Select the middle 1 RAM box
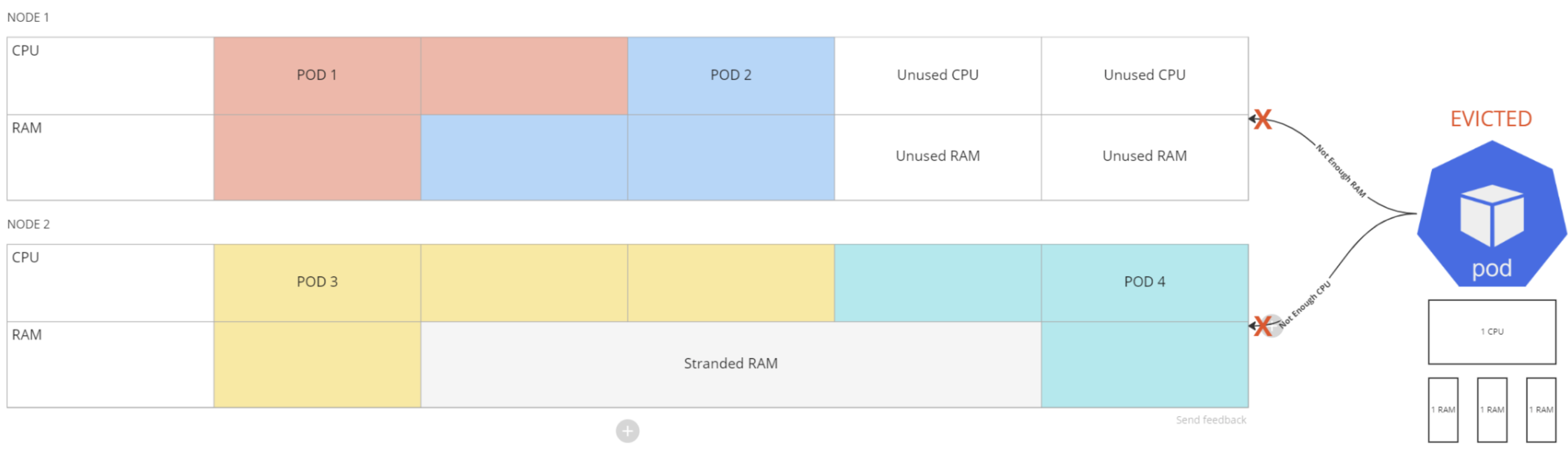This screenshot has height=454, width=1568. (x=1492, y=410)
